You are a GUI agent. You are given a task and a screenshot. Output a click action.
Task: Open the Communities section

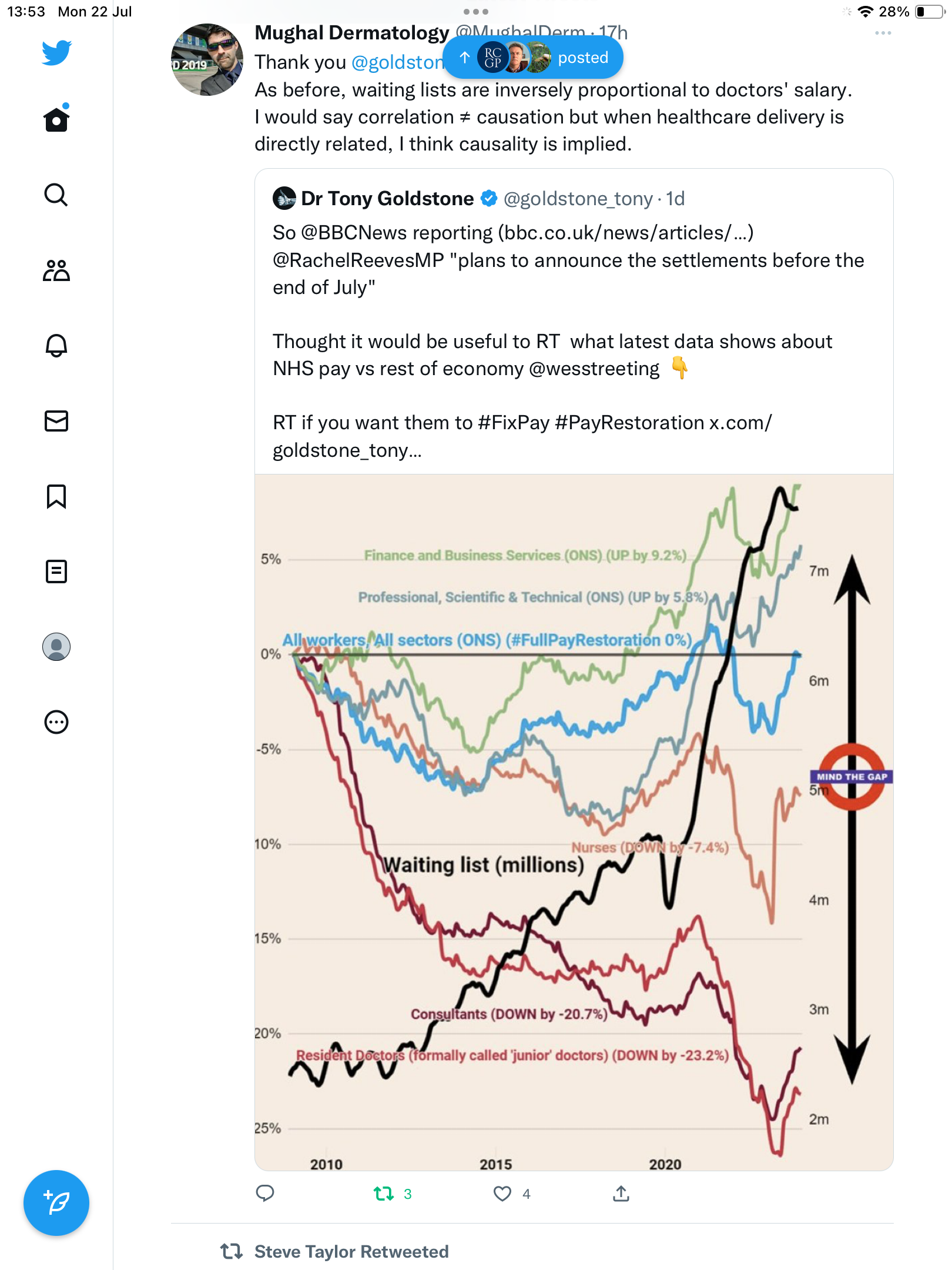pyautogui.click(x=56, y=270)
